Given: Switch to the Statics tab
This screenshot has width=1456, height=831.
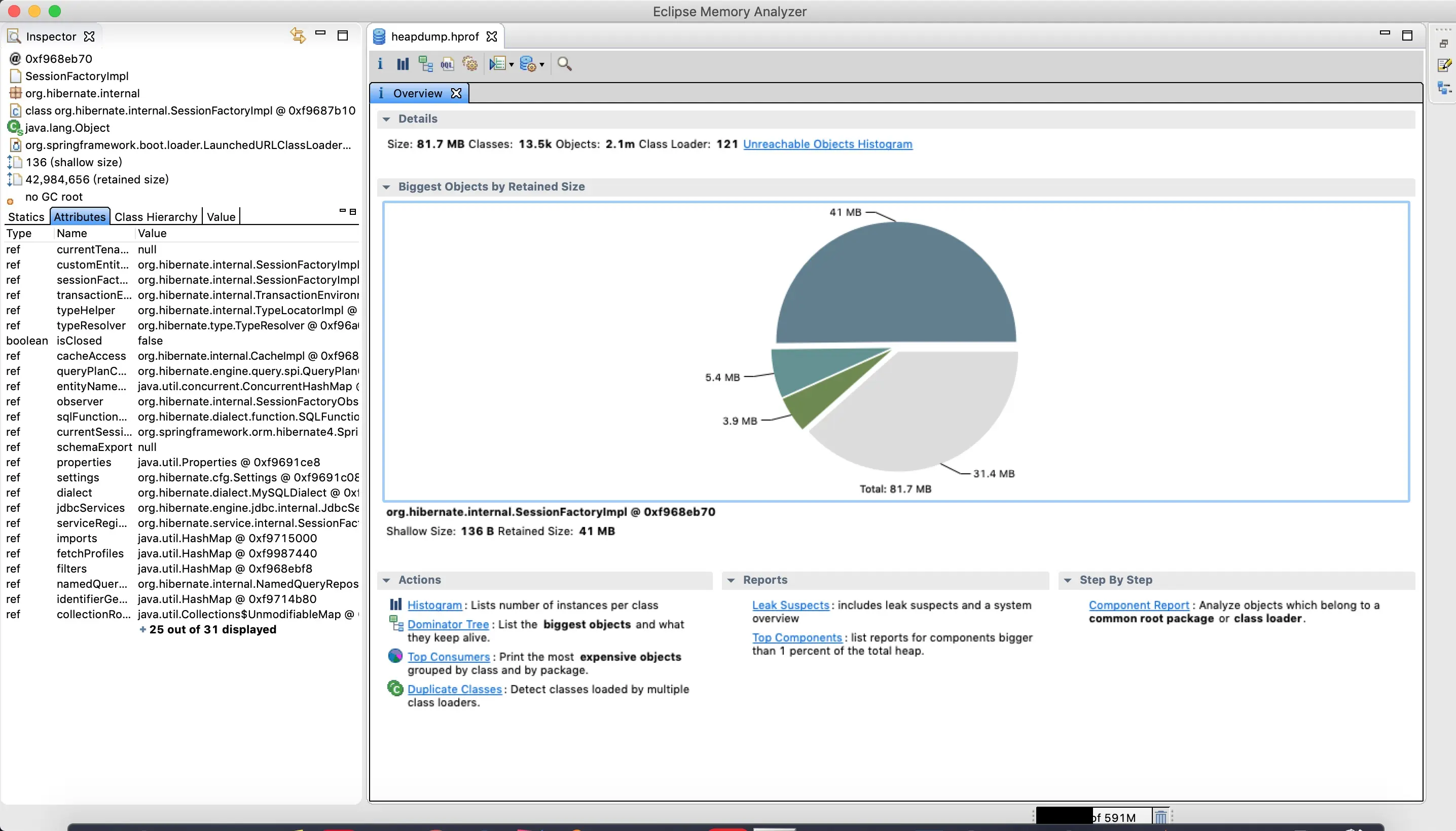Looking at the screenshot, I should point(26,217).
